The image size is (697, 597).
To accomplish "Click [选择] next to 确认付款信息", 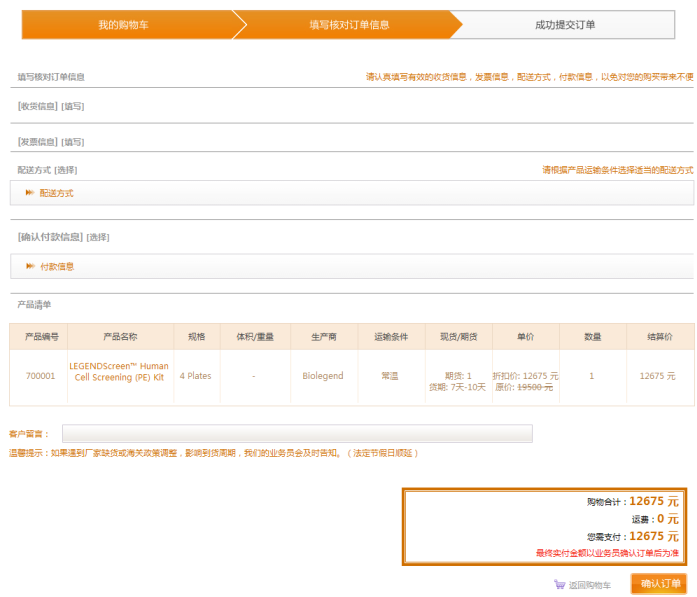I will click(98, 237).
